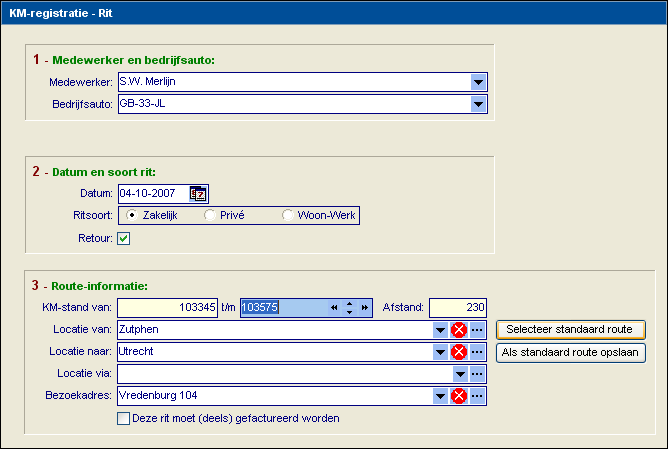Open browse dialog for Locatie van
The width and height of the screenshot is (668, 449).
coord(477,329)
